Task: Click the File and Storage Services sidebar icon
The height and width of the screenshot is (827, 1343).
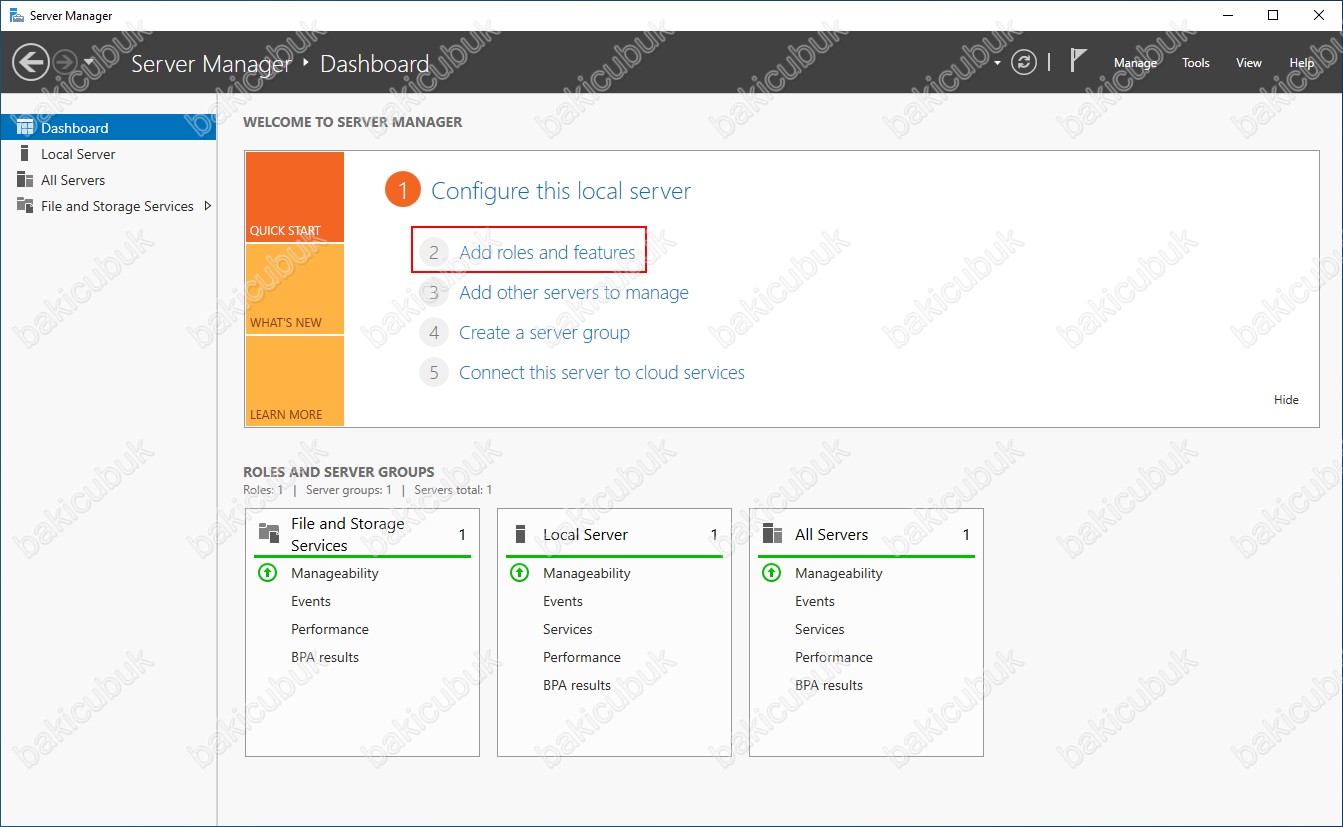Action: click(25, 205)
